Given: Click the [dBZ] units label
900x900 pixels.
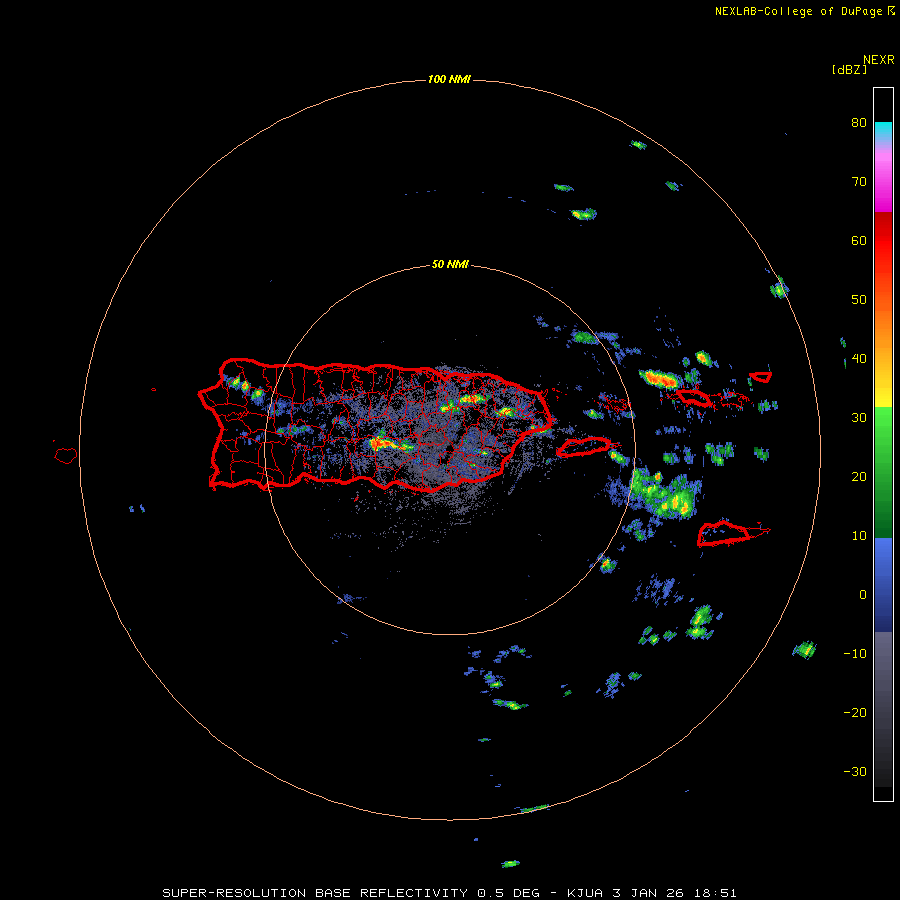Looking at the screenshot, I should click(849, 70).
